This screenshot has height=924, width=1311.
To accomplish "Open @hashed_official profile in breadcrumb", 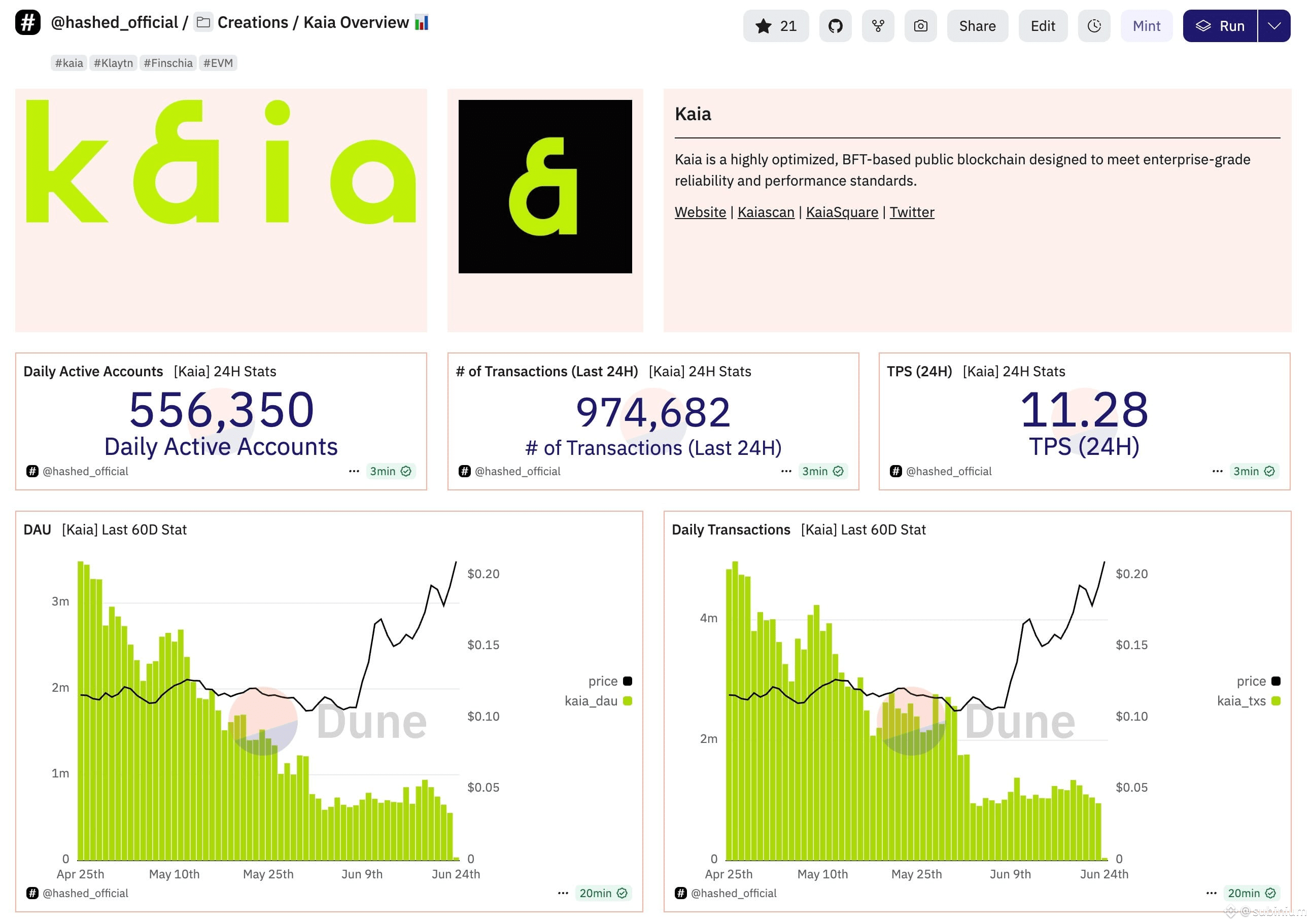I will [114, 22].
